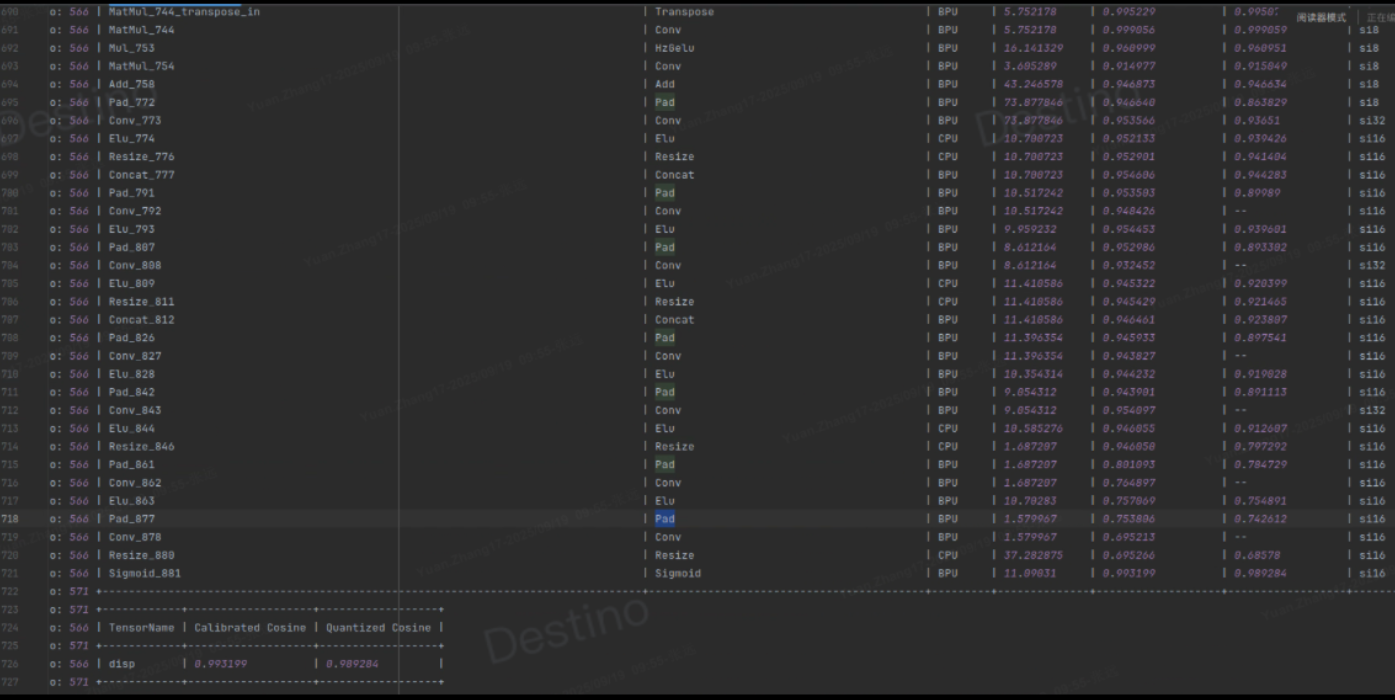Select the Sigmoid_881 node name
1395x700 pixels.
tap(145, 573)
